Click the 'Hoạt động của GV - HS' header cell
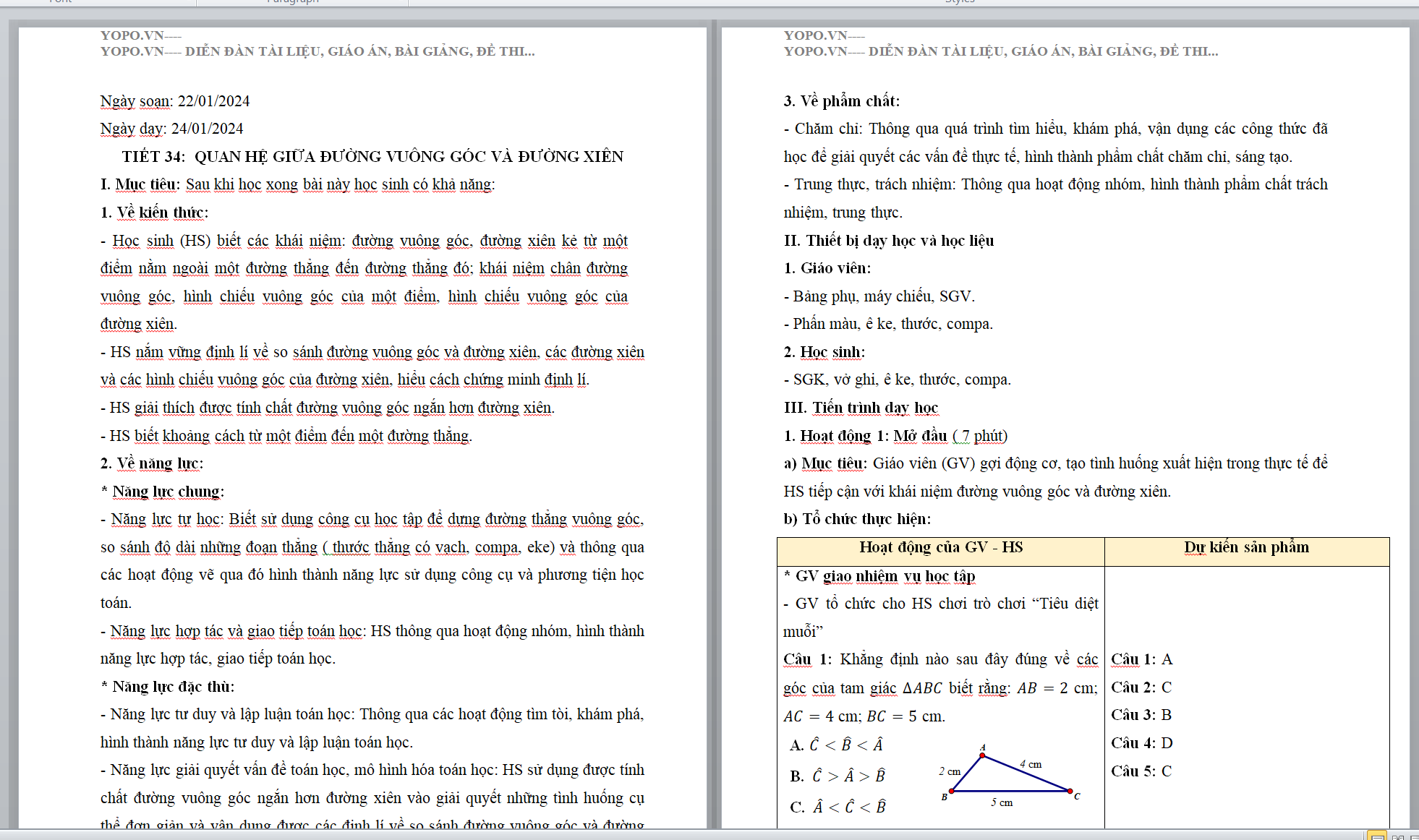This screenshot has width=1419, height=840. (x=941, y=552)
